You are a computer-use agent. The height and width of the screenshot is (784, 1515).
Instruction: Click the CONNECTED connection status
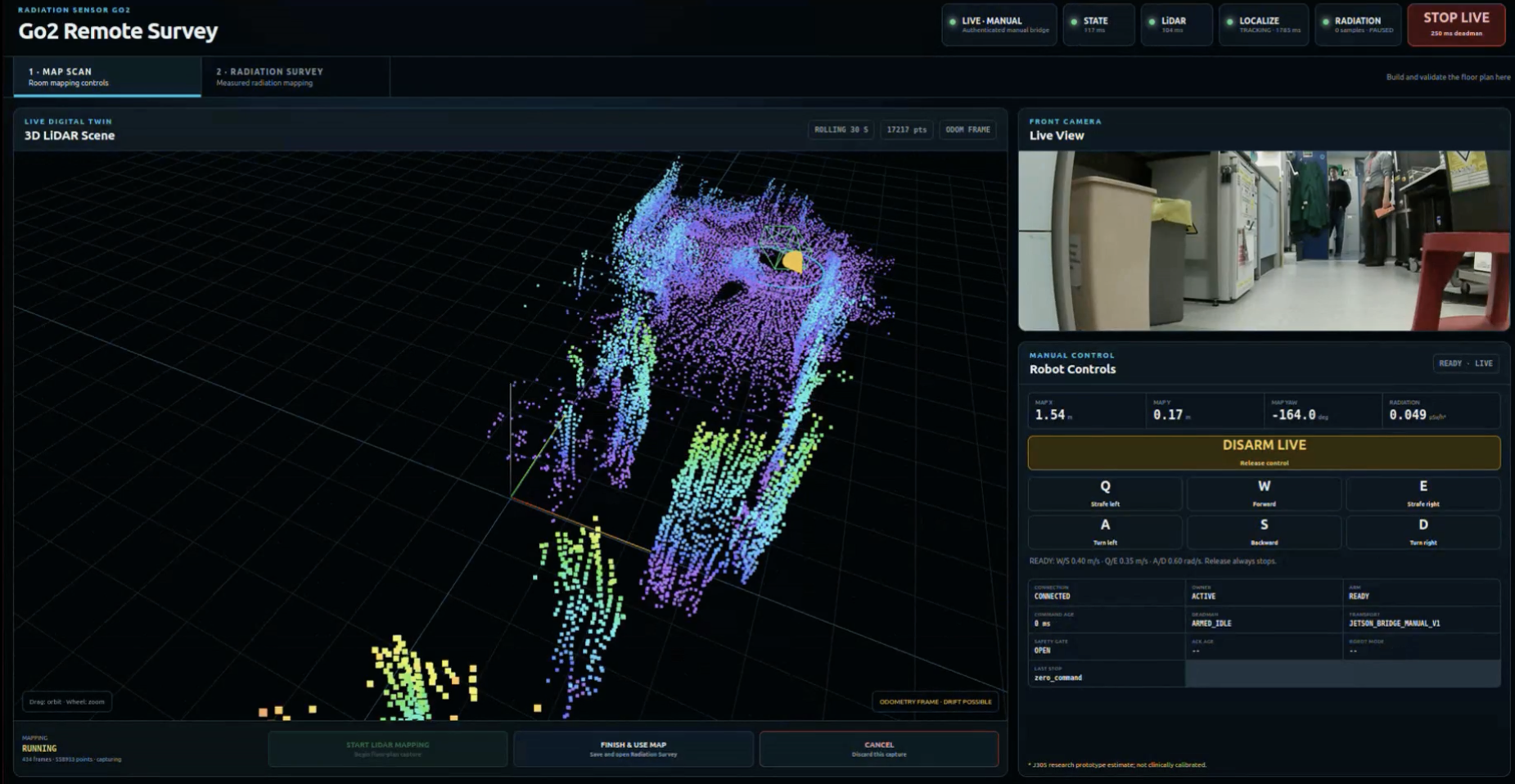1052,597
